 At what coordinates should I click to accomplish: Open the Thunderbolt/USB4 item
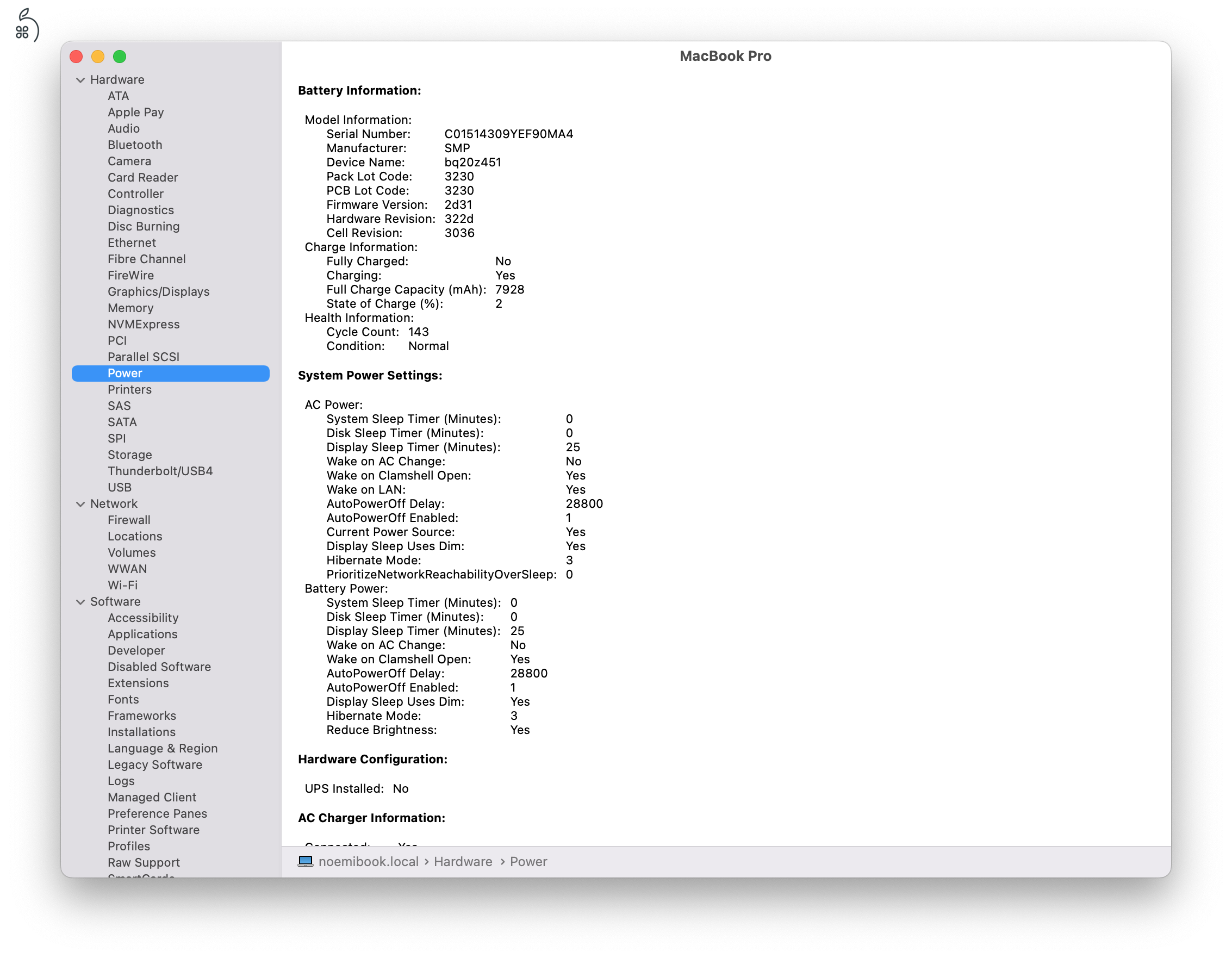(160, 471)
